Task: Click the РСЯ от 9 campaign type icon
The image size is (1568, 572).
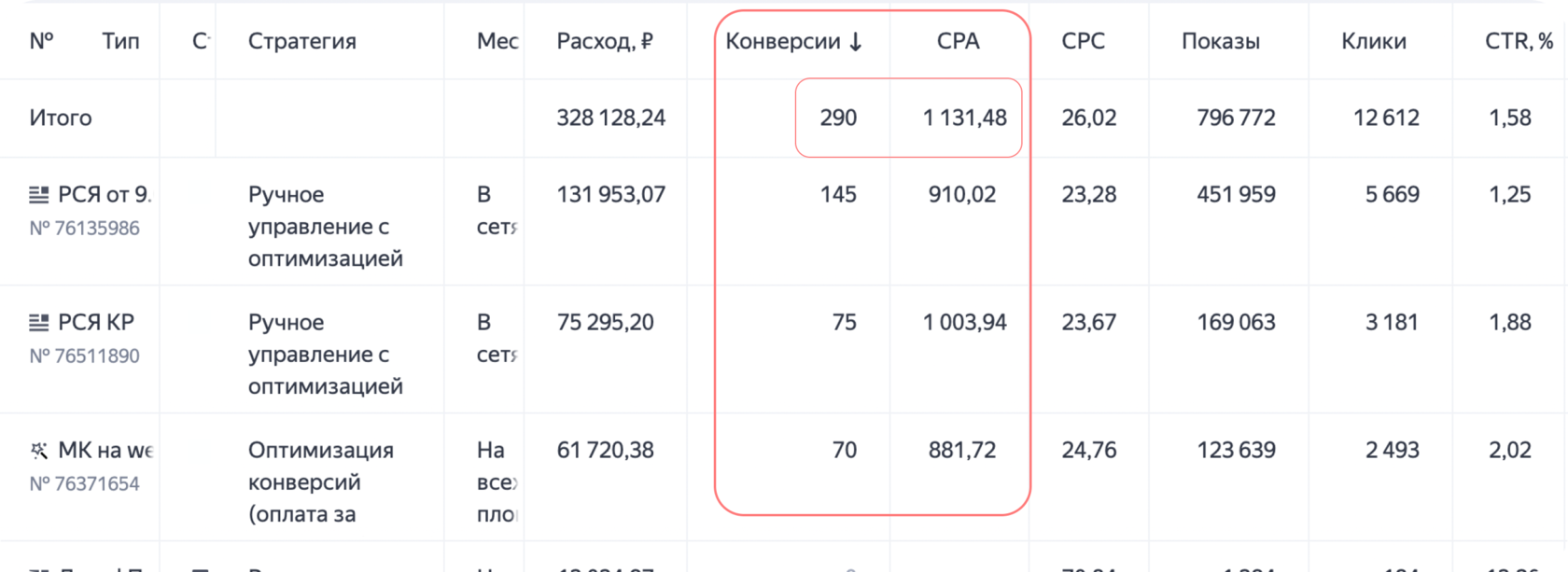Action: coord(39,195)
